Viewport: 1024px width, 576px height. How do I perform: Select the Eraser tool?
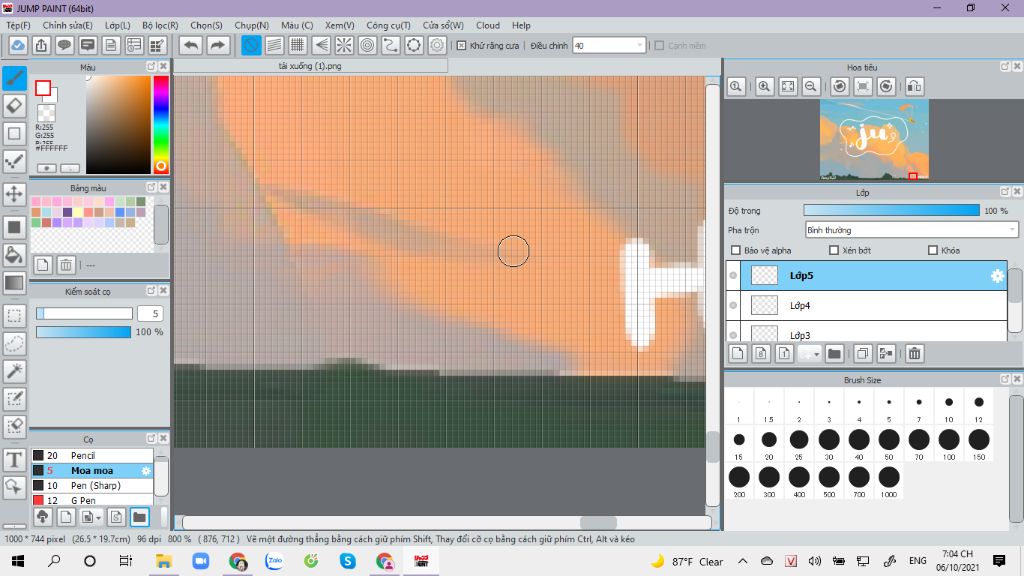pyautogui.click(x=14, y=106)
